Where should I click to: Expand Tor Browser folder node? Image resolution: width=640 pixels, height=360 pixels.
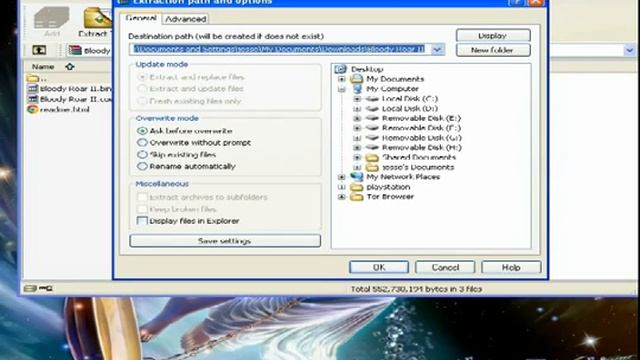(342, 197)
